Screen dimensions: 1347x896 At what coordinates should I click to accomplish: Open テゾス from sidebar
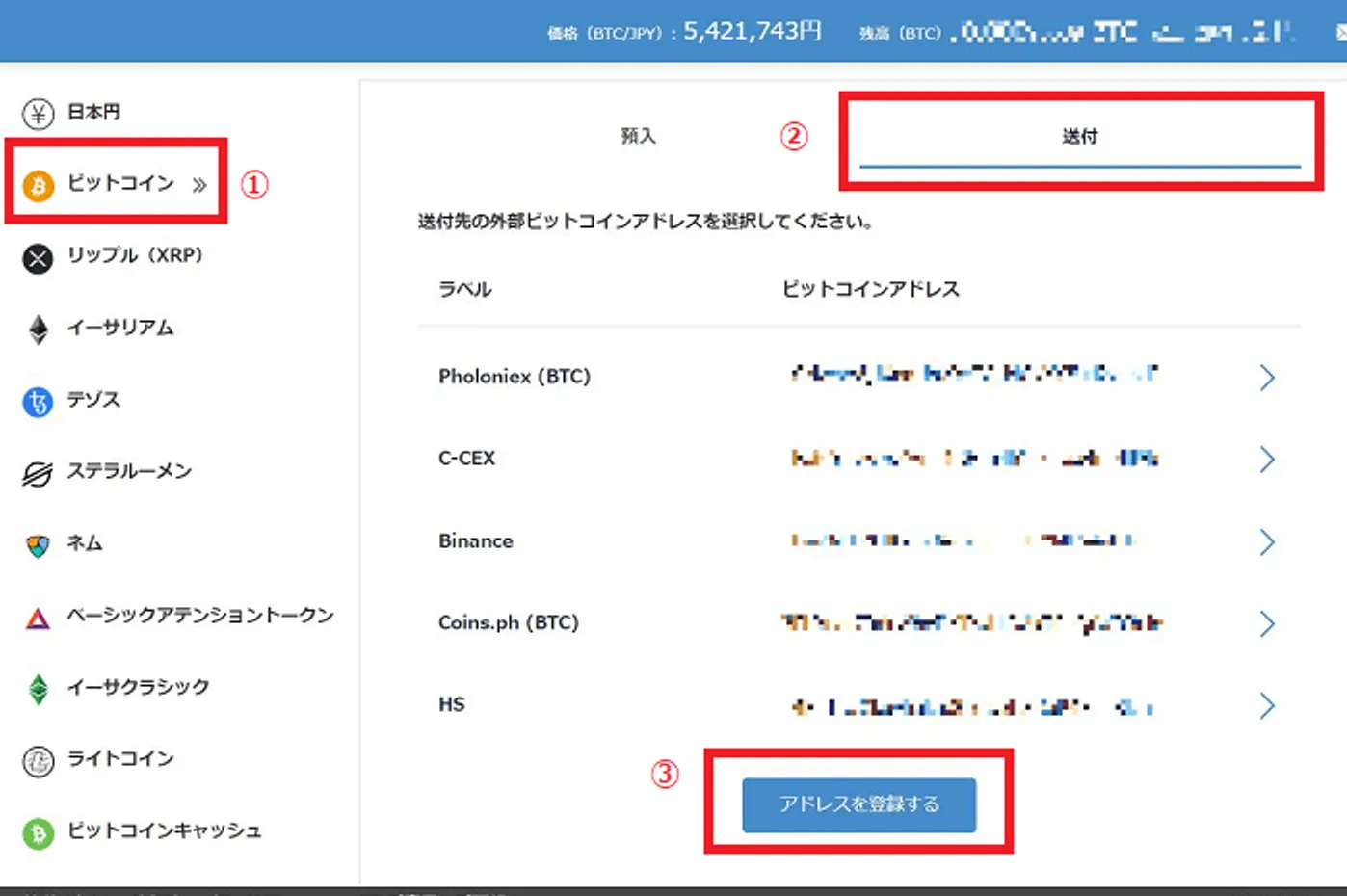(93, 399)
